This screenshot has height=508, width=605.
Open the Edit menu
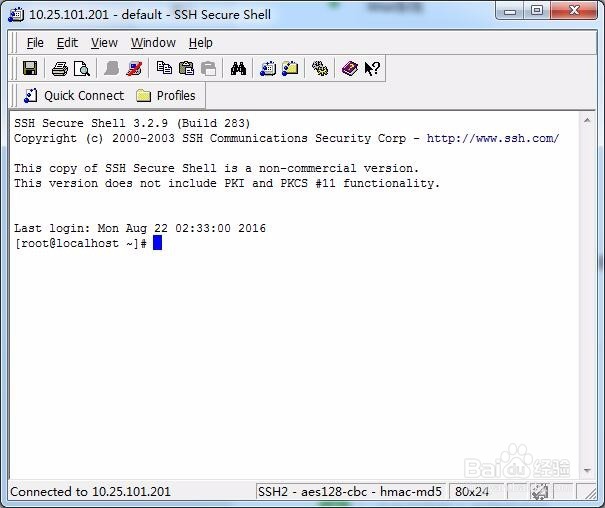coord(67,43)
